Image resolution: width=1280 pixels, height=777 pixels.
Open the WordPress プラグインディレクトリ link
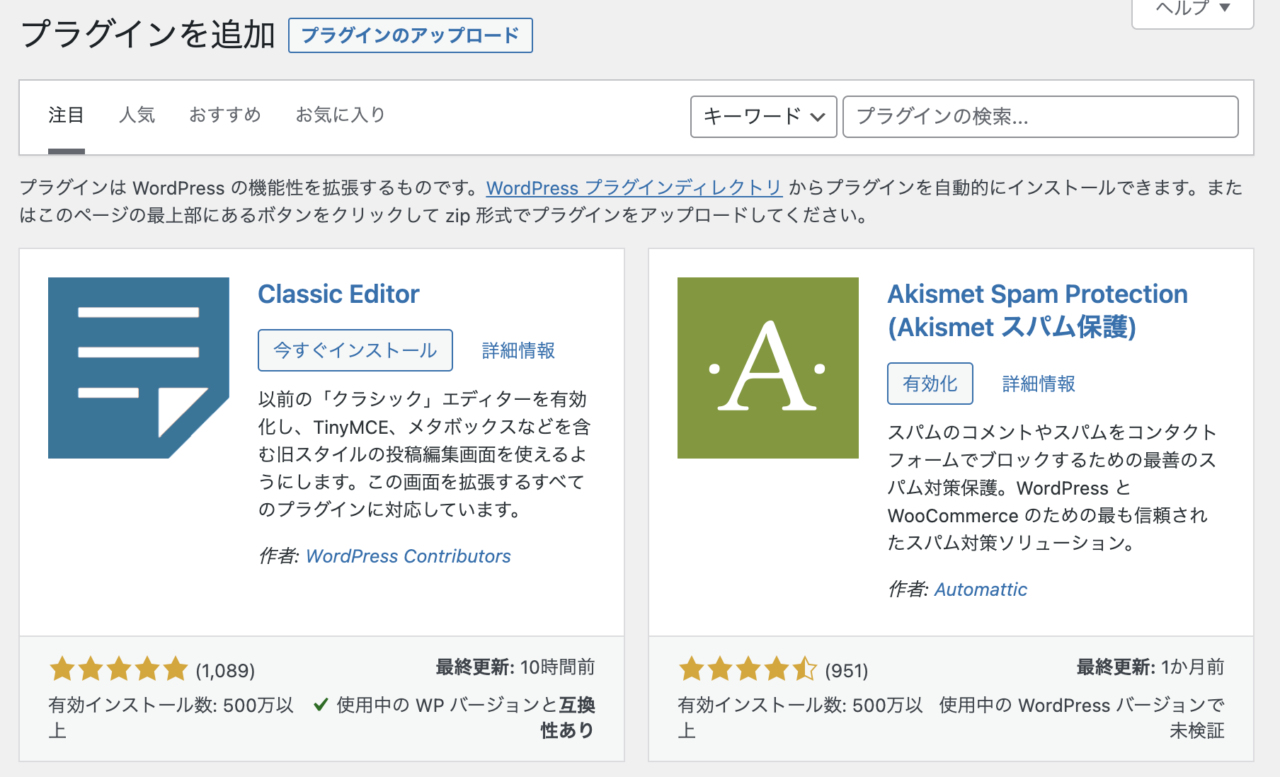[x=634, y=188]
